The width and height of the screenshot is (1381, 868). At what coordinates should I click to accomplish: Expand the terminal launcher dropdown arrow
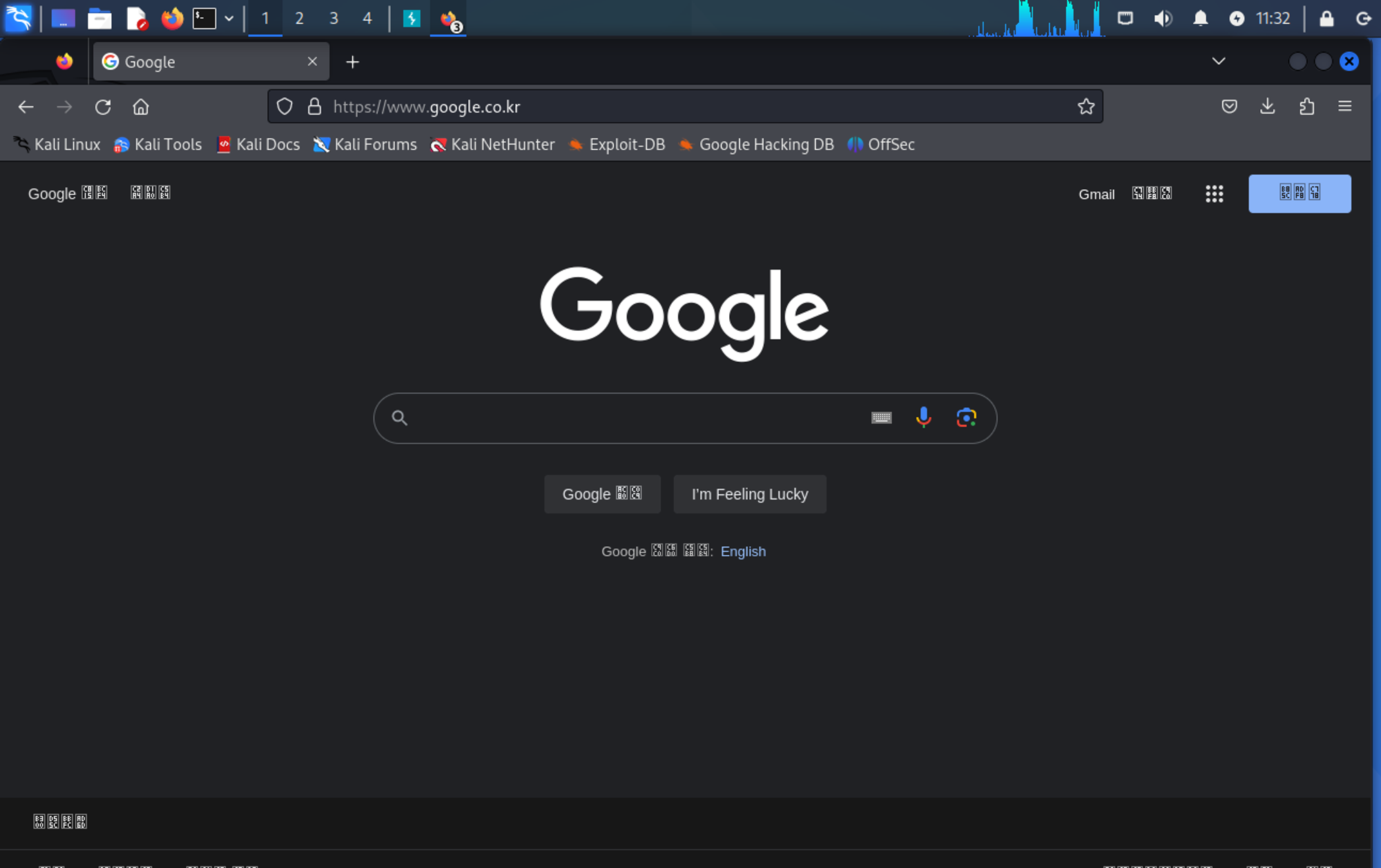click(229, 19)
